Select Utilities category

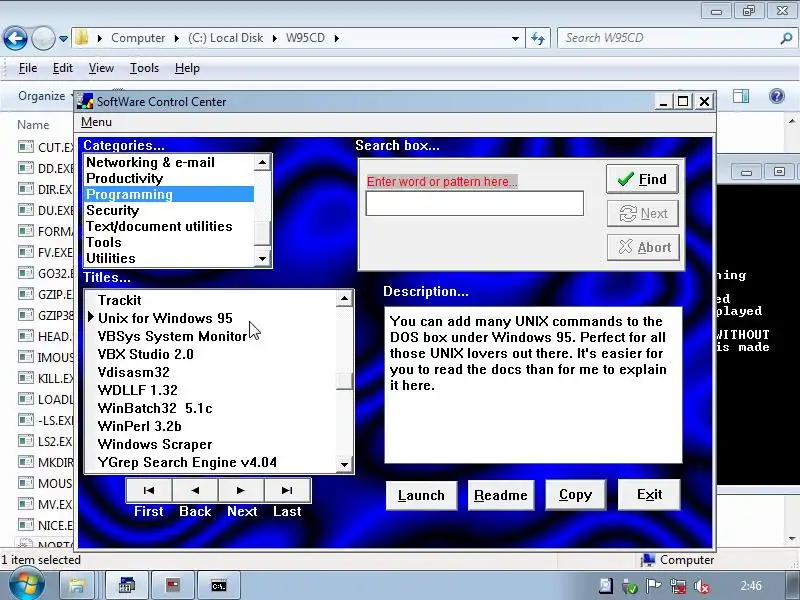coord(168,258)
